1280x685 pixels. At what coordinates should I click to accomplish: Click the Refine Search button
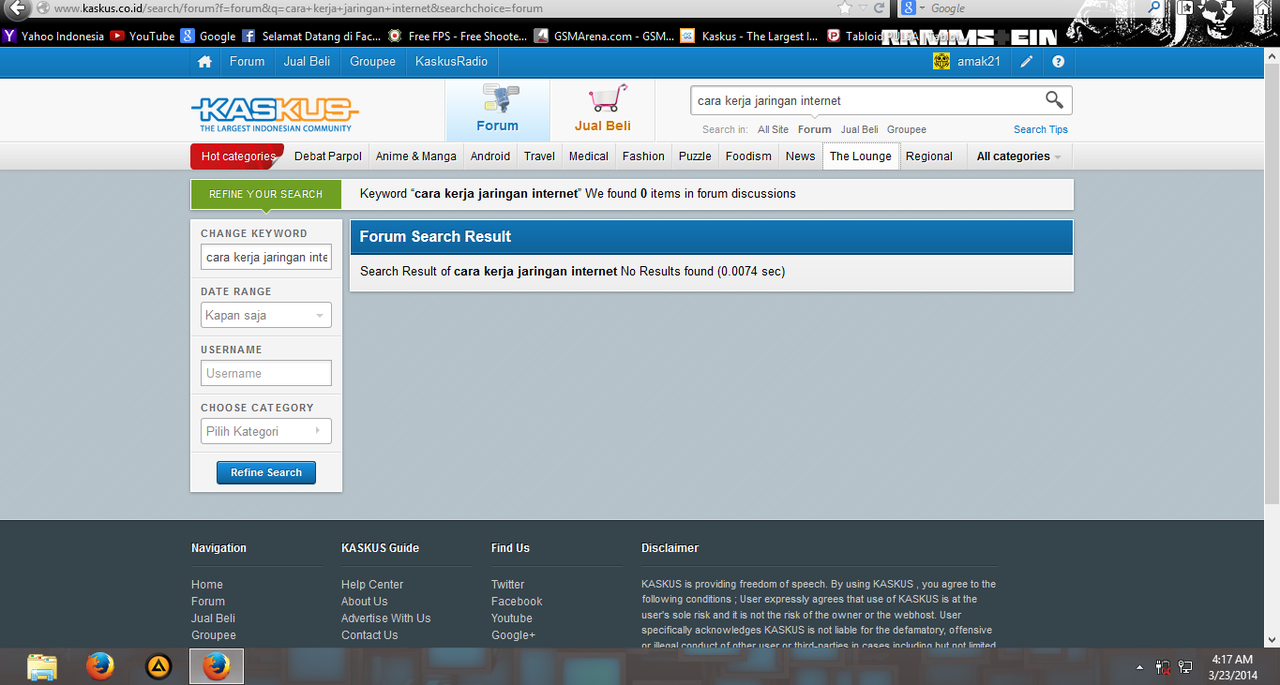click(x=266, y=473)
